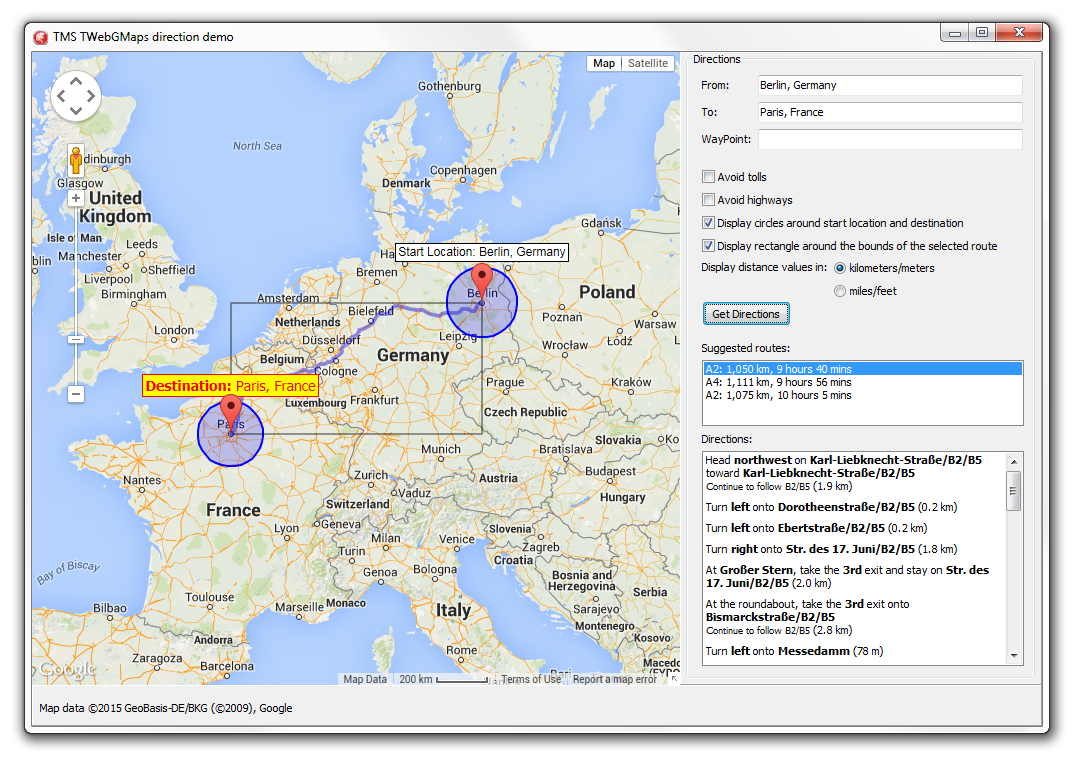Select the miles/feet radio button
The image size is (1076, 759).
coord(840,291)
